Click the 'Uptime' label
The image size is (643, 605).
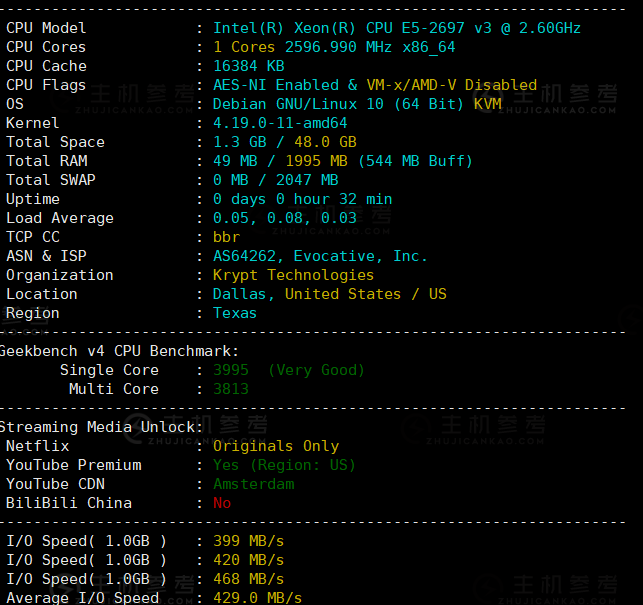click(33, 199)
